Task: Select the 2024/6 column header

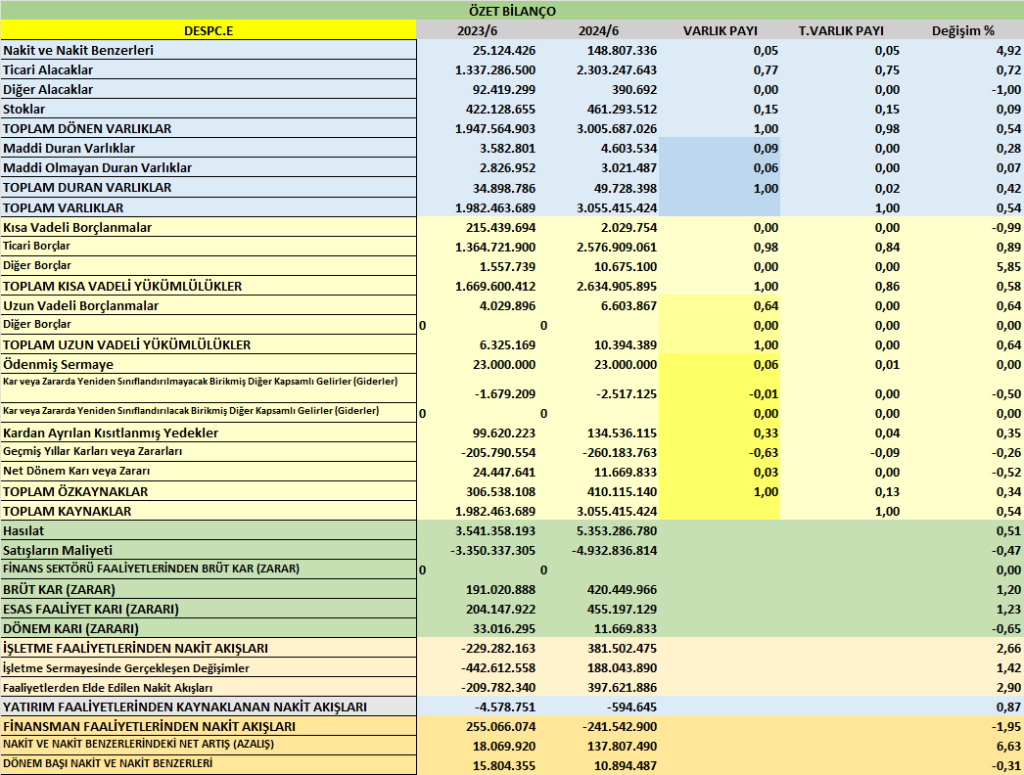Action: (598, 30)
